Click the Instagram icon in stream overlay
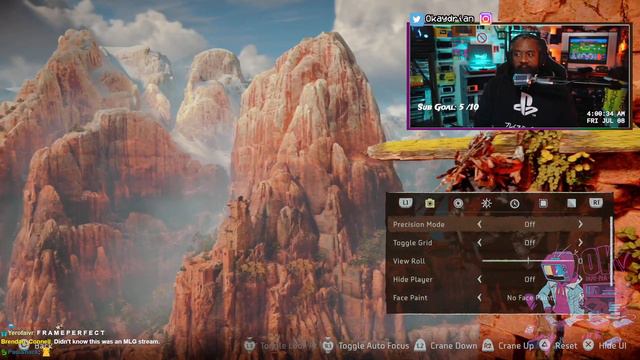The image size is (640, 360). click(485, 19)
